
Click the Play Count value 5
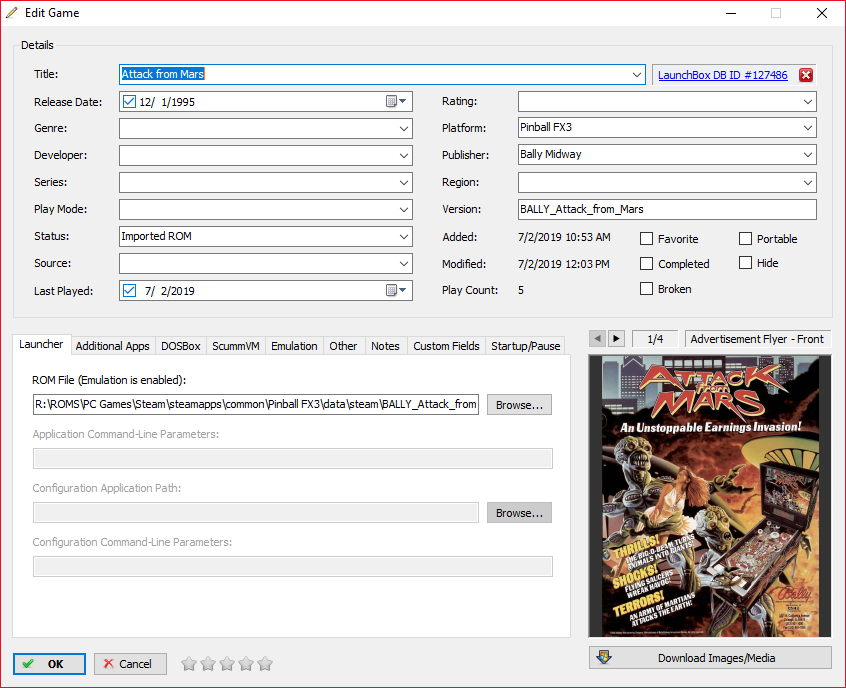pos(521,290)
